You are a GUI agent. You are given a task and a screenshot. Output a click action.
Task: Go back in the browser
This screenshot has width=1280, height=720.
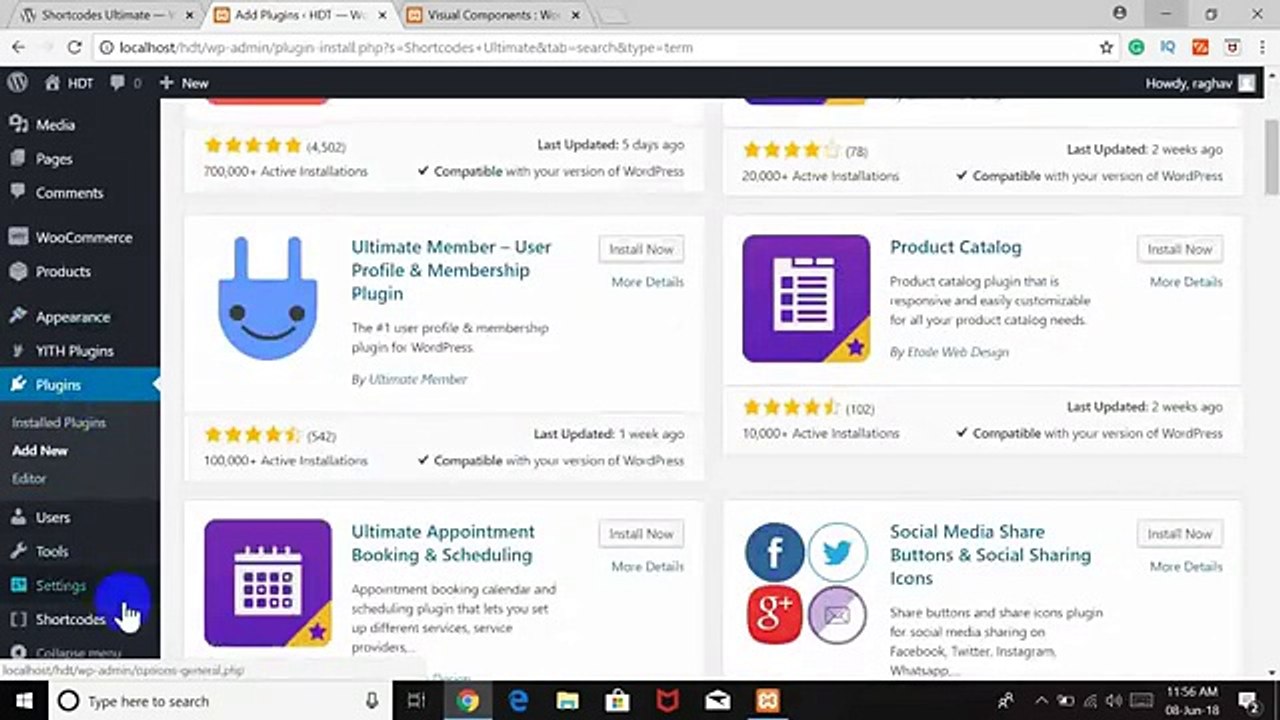[x=17, y=47]
